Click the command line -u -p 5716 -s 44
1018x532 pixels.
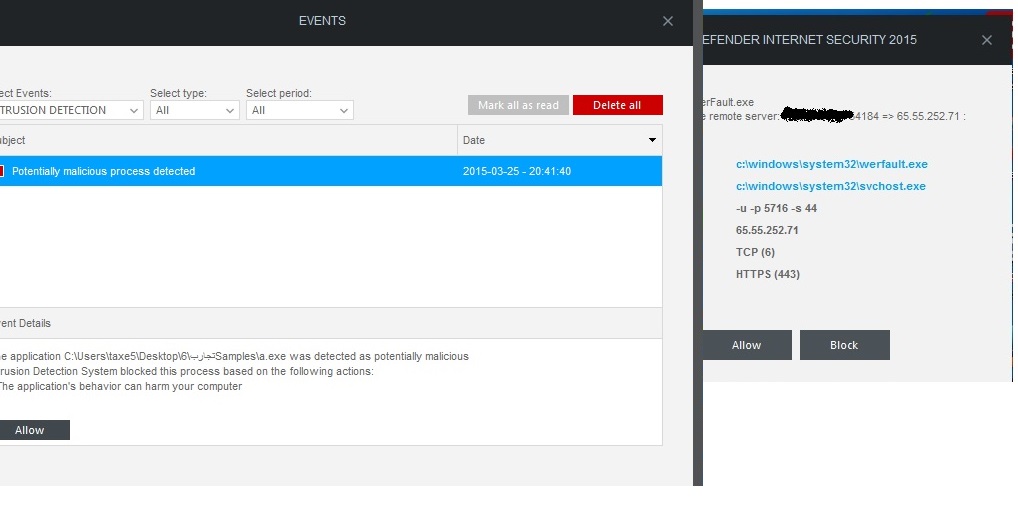776,209
